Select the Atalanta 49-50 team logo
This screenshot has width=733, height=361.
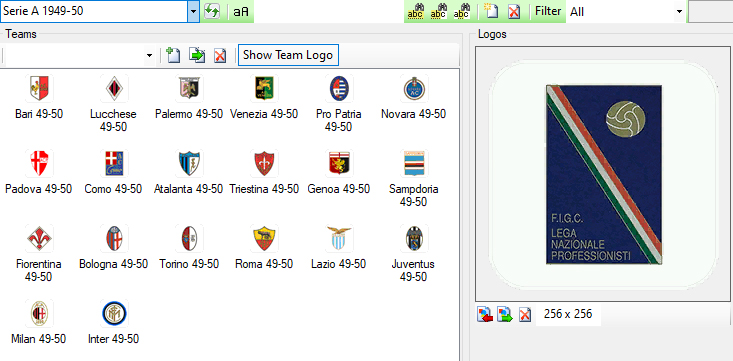(189, 163)
